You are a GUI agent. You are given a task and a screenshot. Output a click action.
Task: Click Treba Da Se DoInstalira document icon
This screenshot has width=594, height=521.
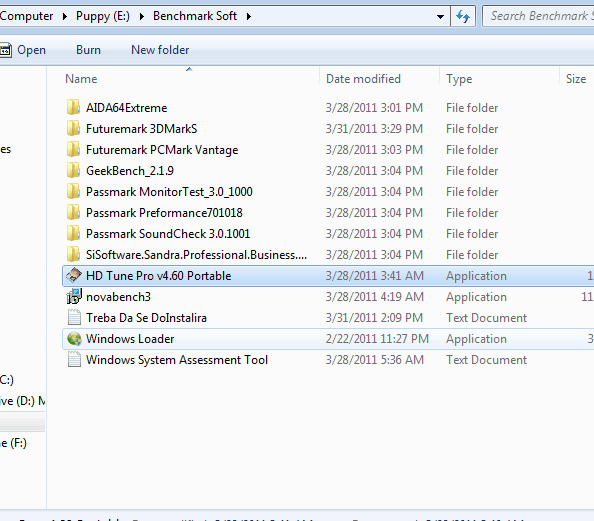click(74, 318)
